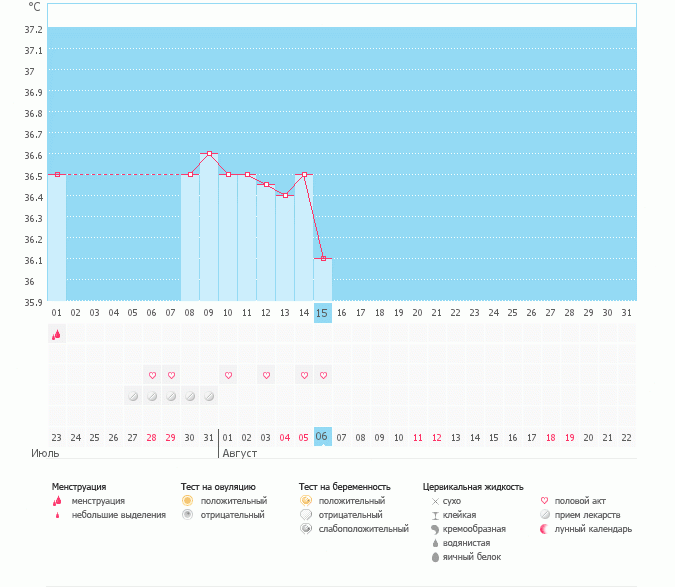
Task: Select the highlighted cycle day 15 label
Action: [x=322, y=312]
